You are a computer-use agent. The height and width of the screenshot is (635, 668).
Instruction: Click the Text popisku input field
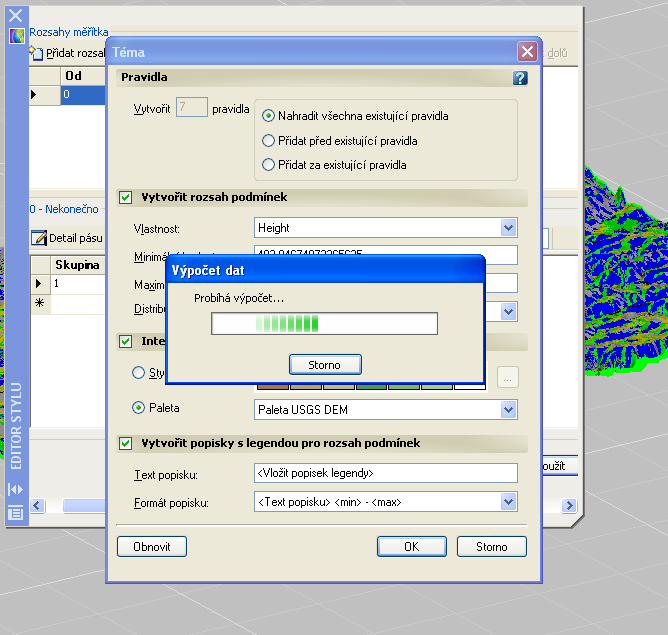[385, 473]
